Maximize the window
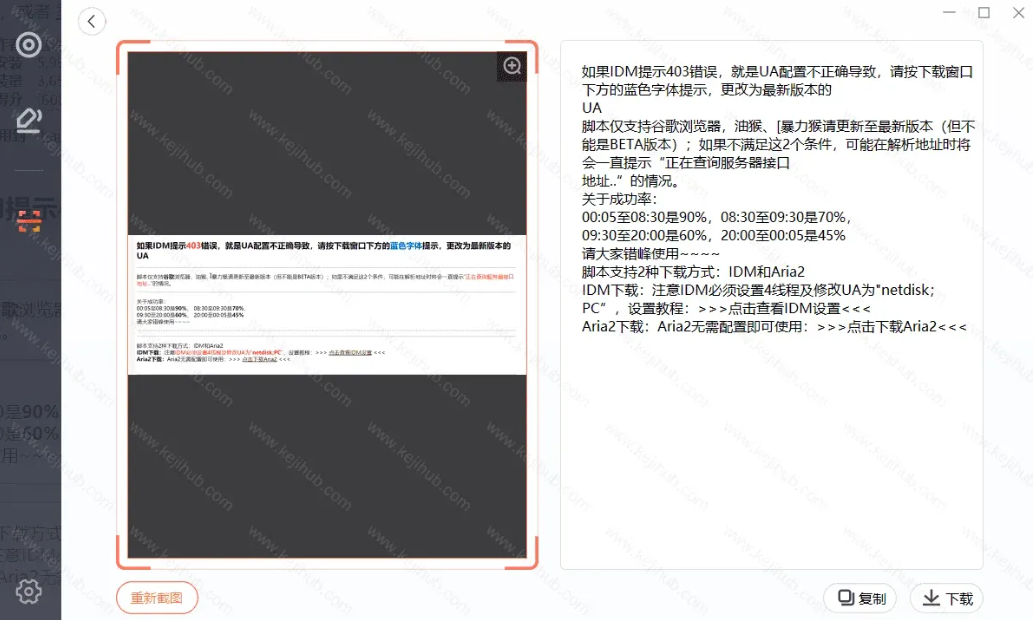Image resolution: width=1033 pixels, height=620 pixels. (x=984, y=13)
